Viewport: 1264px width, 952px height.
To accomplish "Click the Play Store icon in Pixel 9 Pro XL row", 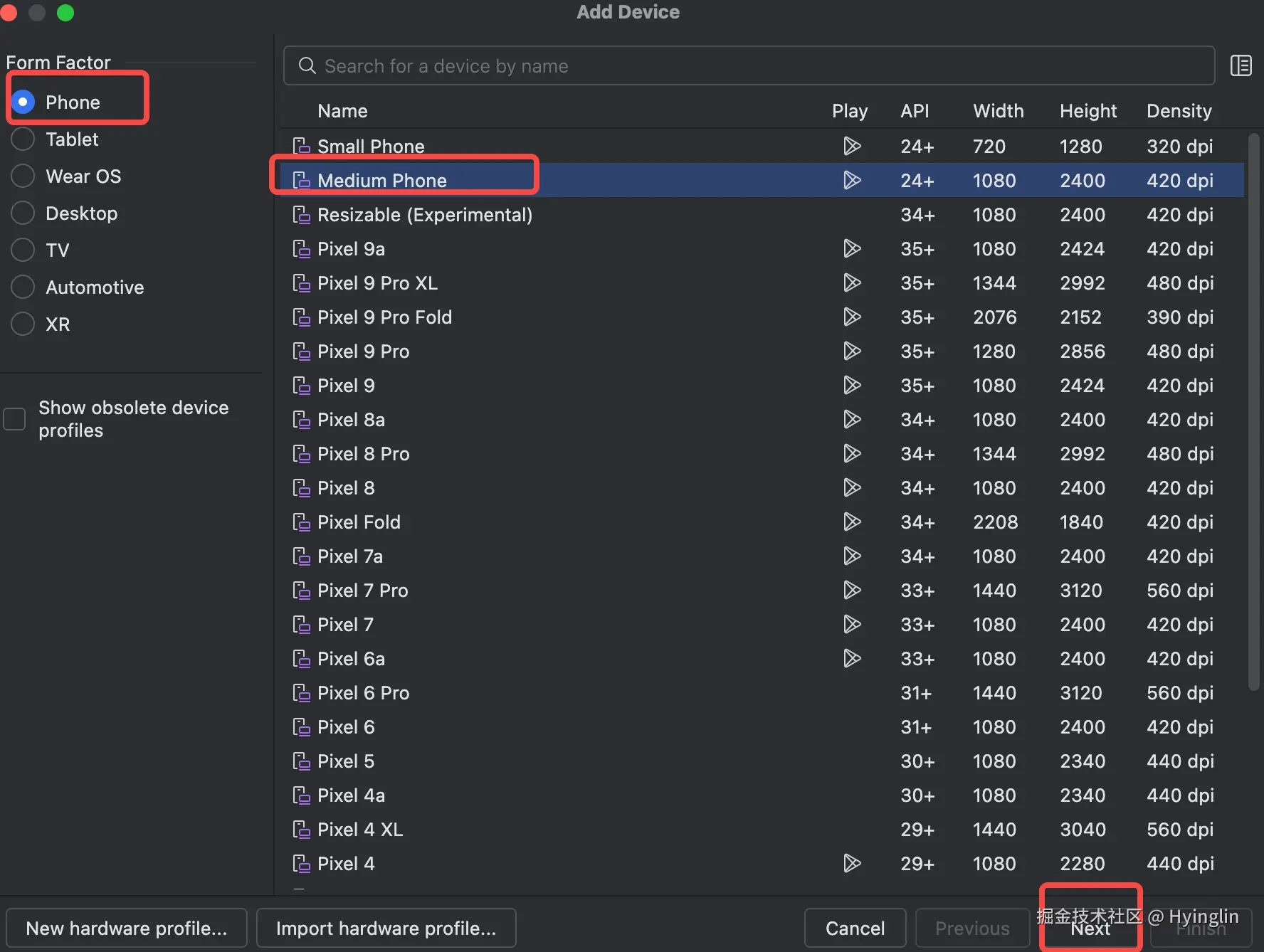I will (851, 282).
